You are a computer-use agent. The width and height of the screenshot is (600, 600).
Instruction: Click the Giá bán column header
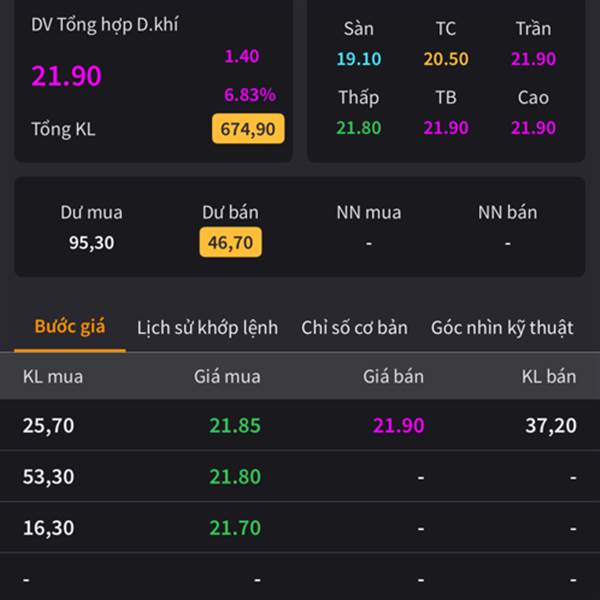click(393, 377)
